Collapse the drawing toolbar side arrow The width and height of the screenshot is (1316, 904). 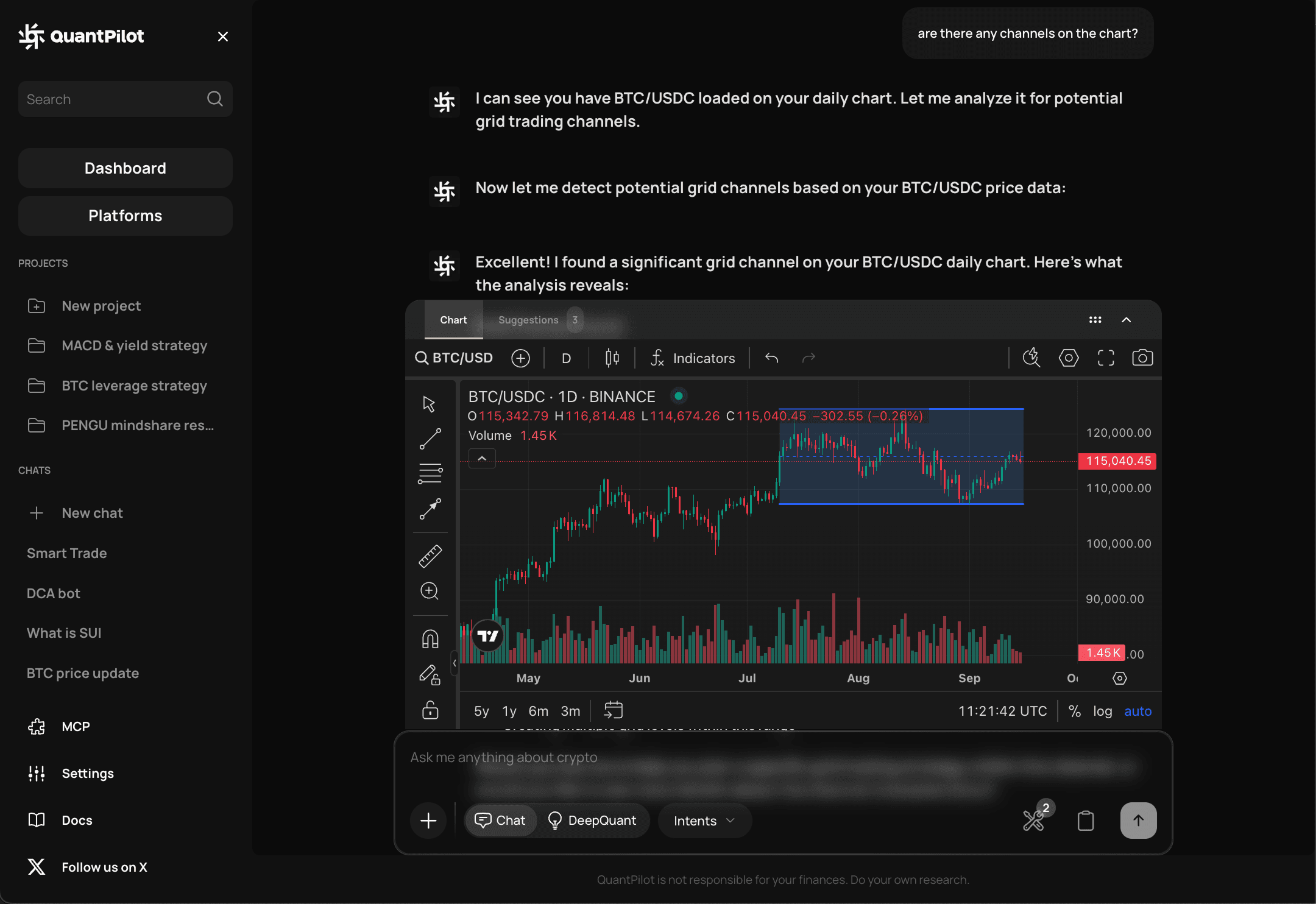(455, 663)
